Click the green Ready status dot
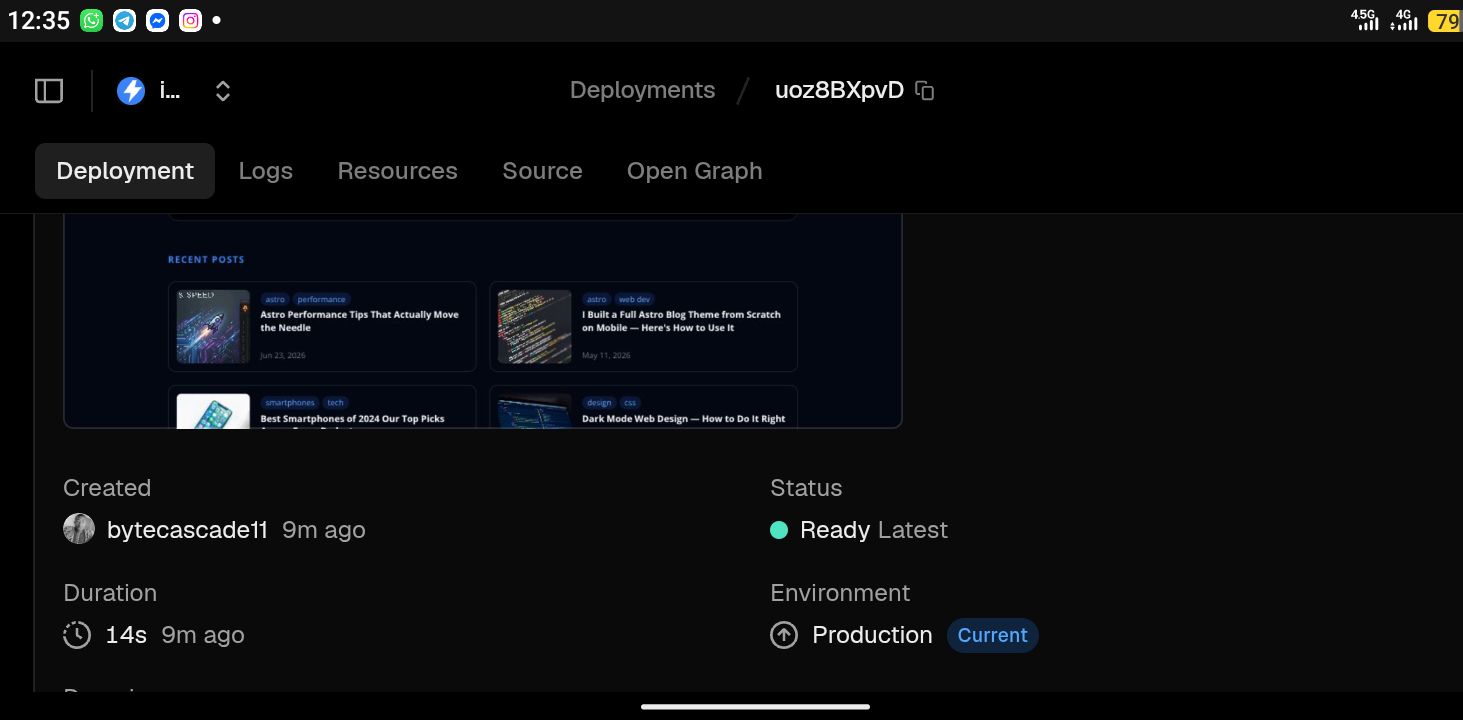This screenshot has height=720, width=1463. click(x=779, y=530)
